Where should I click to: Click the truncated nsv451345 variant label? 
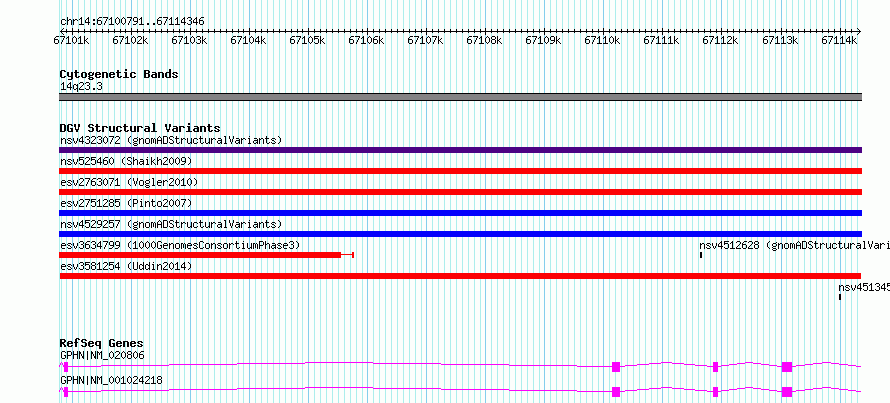point(864,287)
